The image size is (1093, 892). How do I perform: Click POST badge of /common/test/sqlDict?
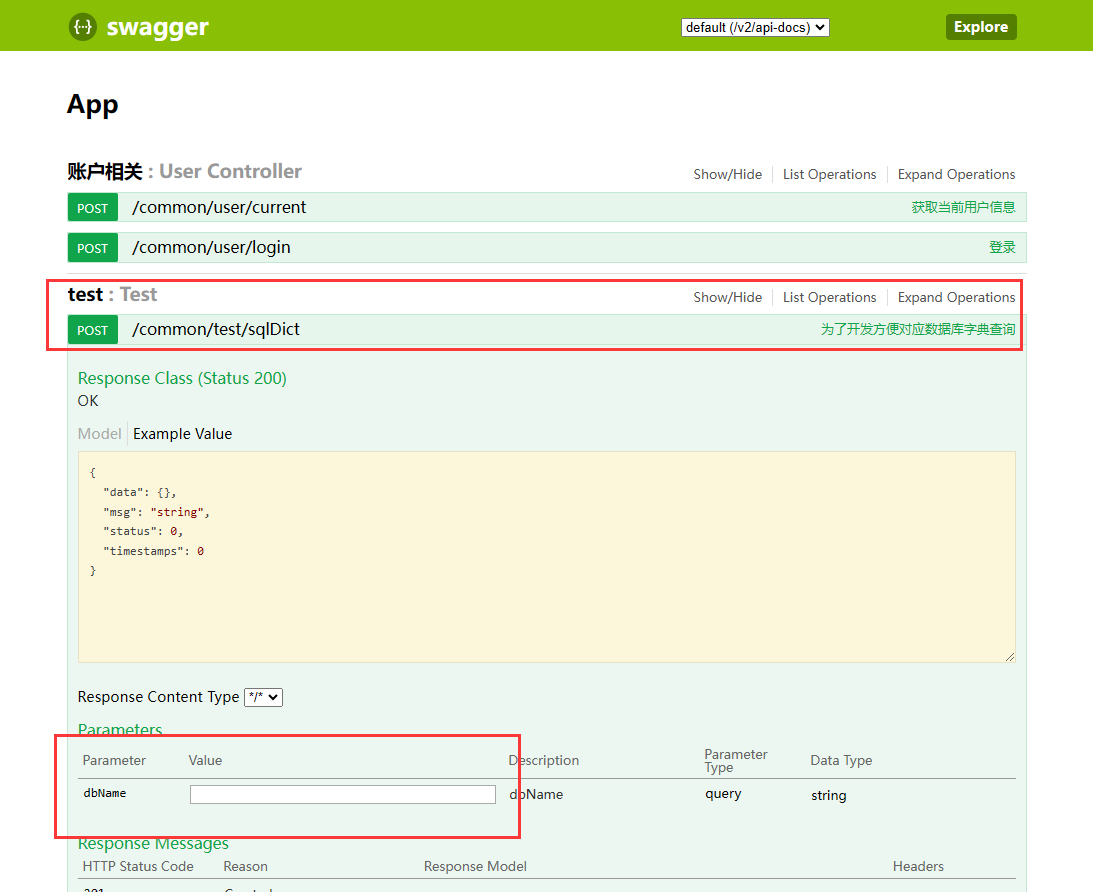93,330
